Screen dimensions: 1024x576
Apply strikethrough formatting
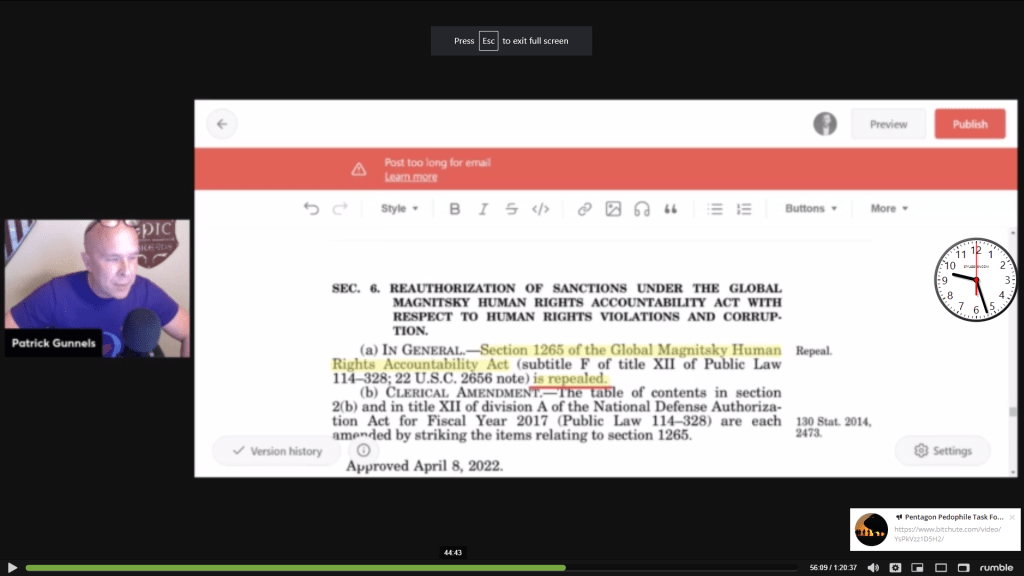pyautogui.click(x=511, y=209)
